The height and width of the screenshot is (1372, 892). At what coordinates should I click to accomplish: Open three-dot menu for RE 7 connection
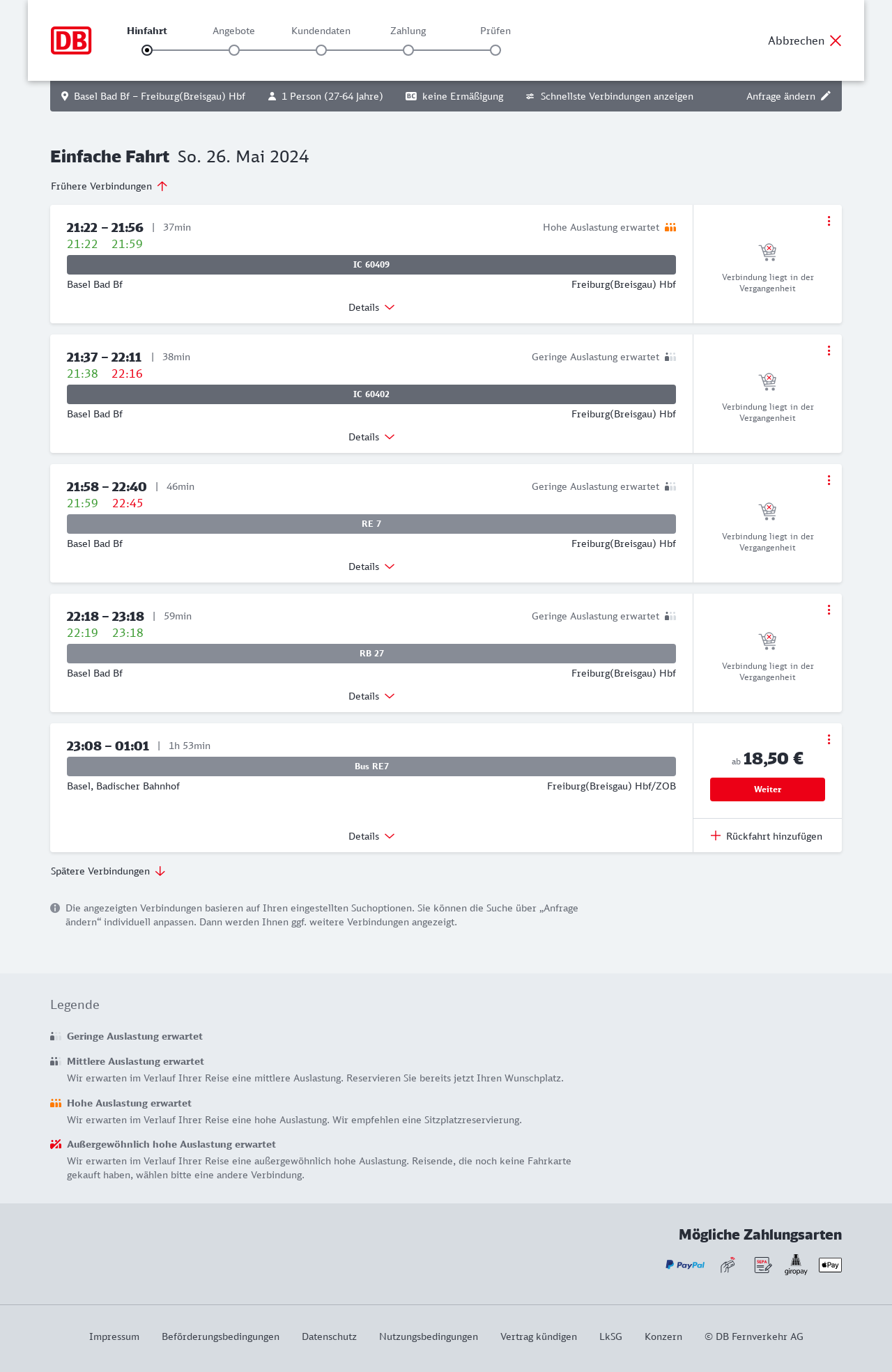pos(829,480)
